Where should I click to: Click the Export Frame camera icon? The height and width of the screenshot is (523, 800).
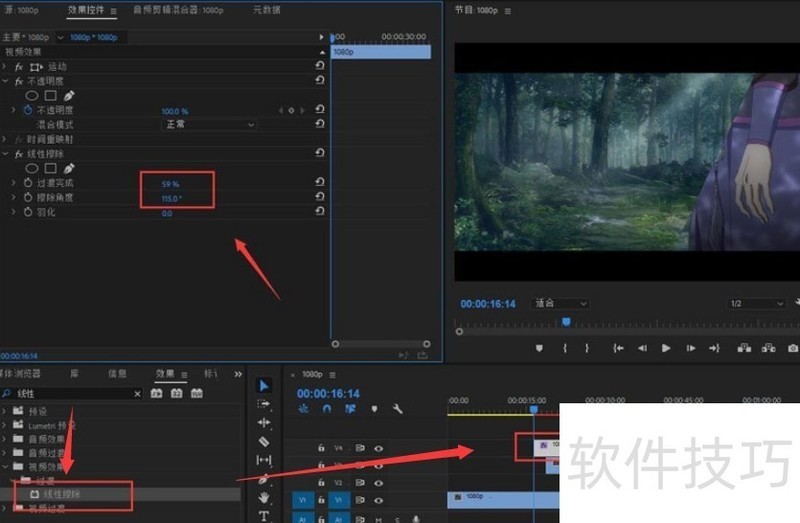click(x=793, y=348)
